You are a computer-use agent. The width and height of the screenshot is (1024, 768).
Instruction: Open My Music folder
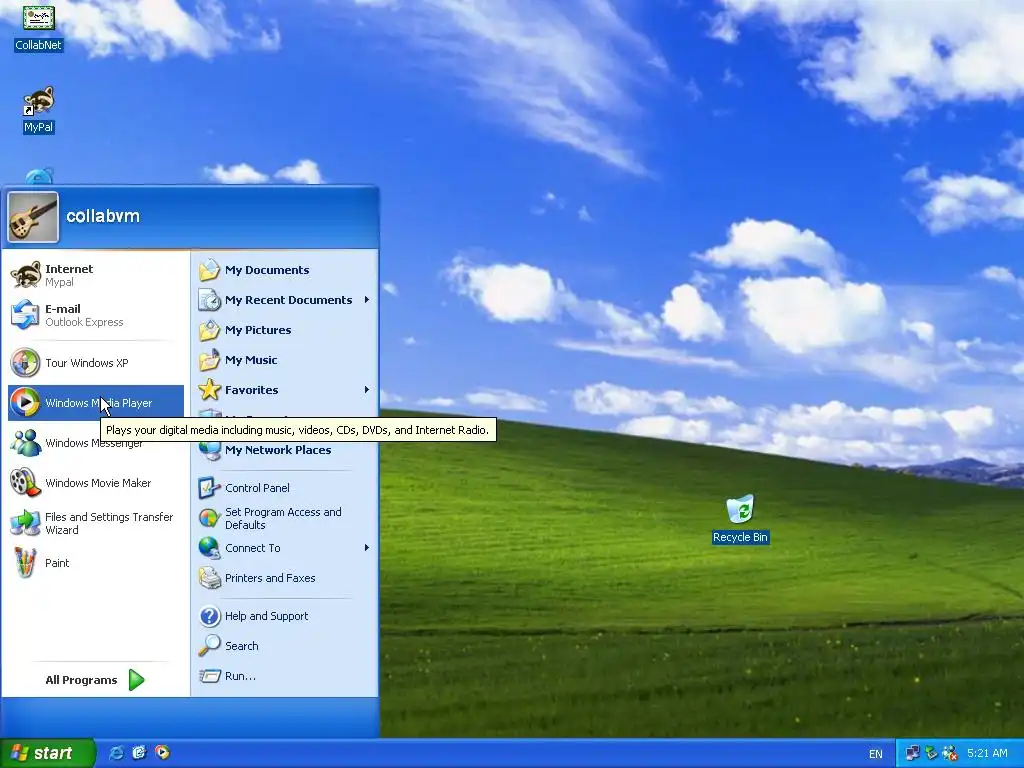pyautogui.click(x=285, y=360)
